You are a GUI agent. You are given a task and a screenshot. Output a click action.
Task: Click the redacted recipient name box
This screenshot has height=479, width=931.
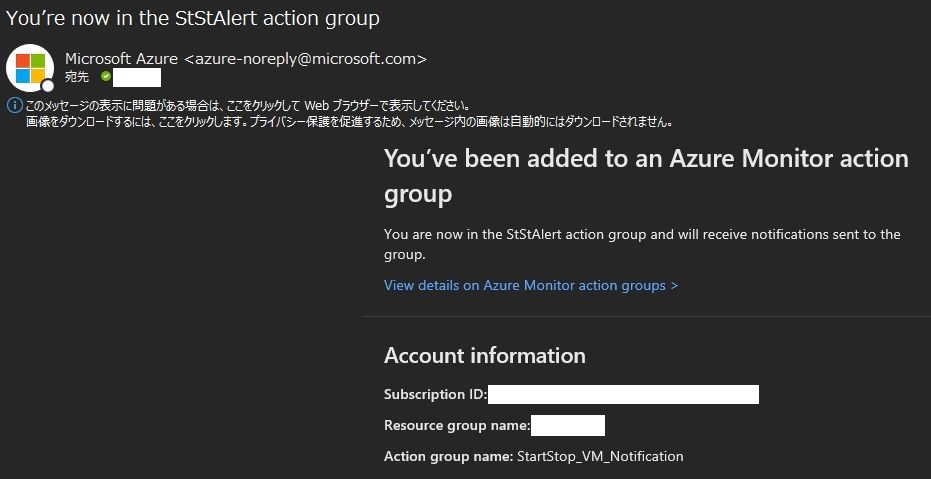[137, 77]
